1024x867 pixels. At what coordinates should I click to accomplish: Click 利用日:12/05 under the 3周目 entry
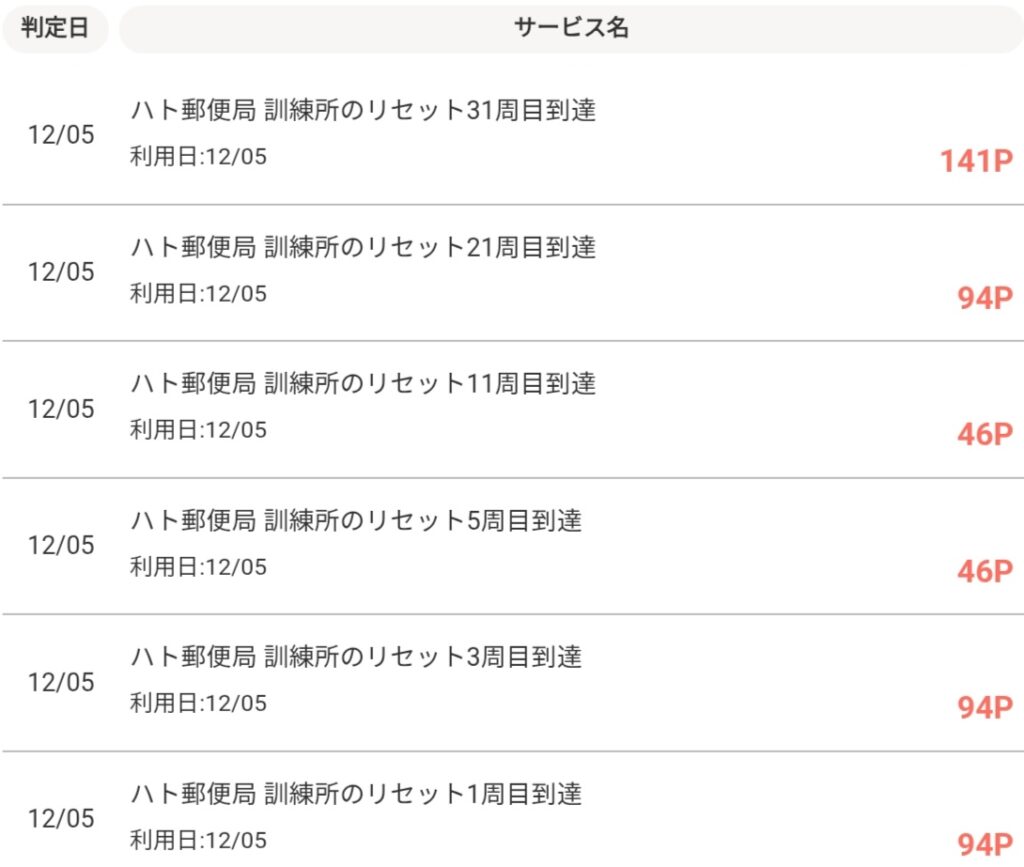pos(198,704)
